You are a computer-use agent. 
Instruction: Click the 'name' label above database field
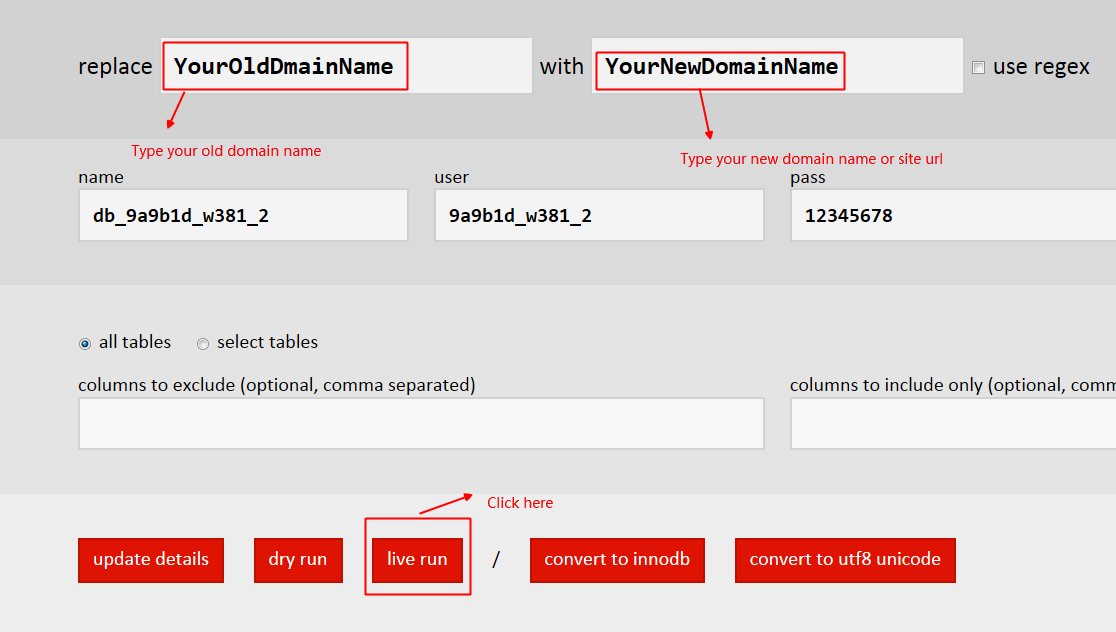tap(101, 178)
